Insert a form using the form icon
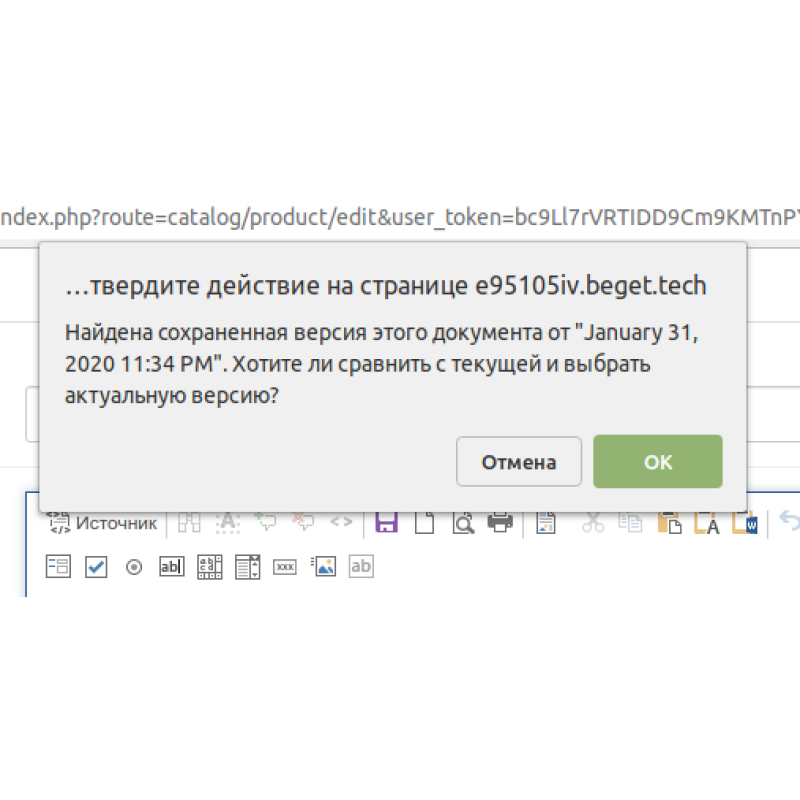 click(58, 566)
